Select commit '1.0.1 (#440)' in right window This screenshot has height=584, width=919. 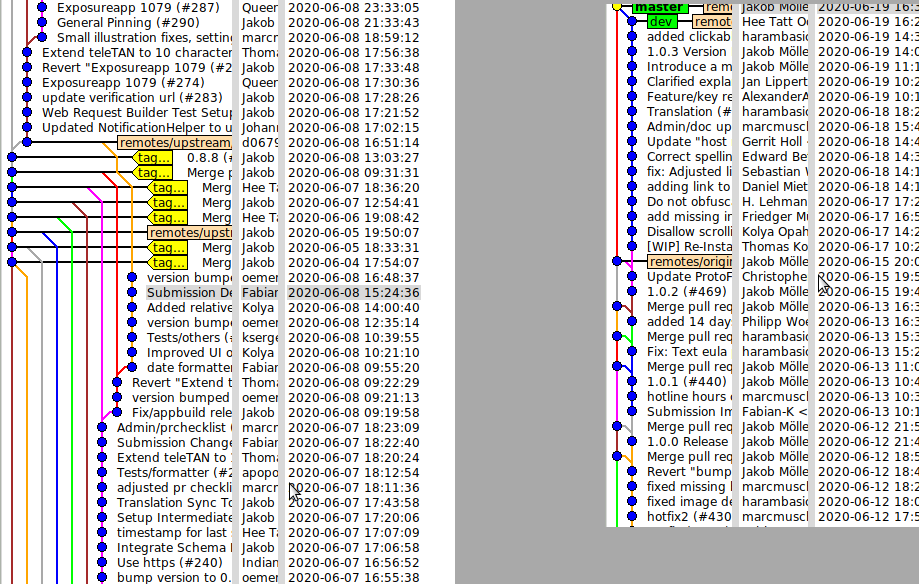[686, 382]
